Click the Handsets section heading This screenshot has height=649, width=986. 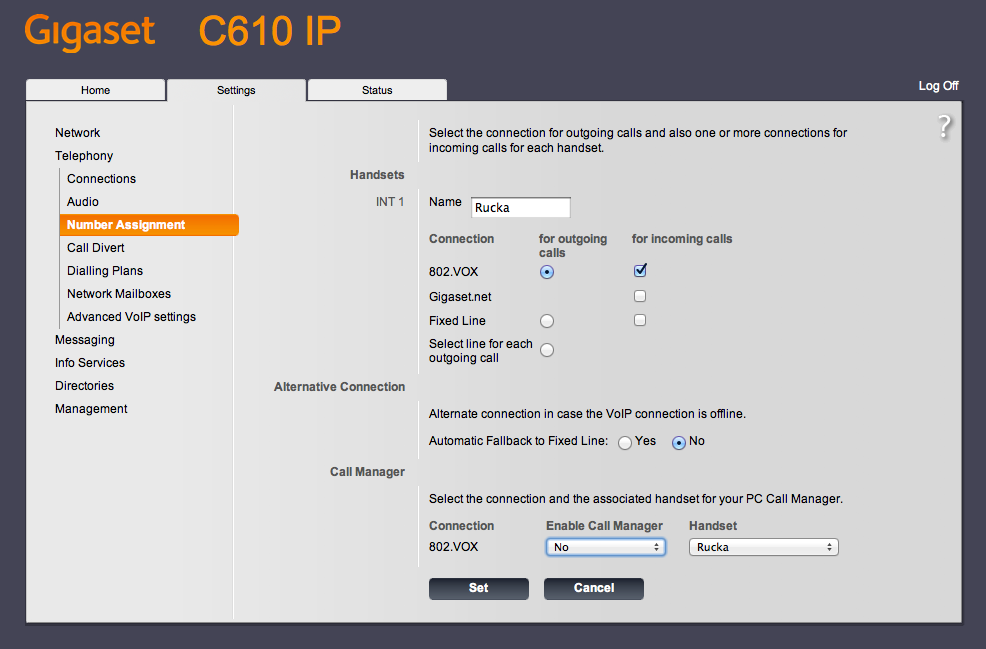(x=377, y=175)
